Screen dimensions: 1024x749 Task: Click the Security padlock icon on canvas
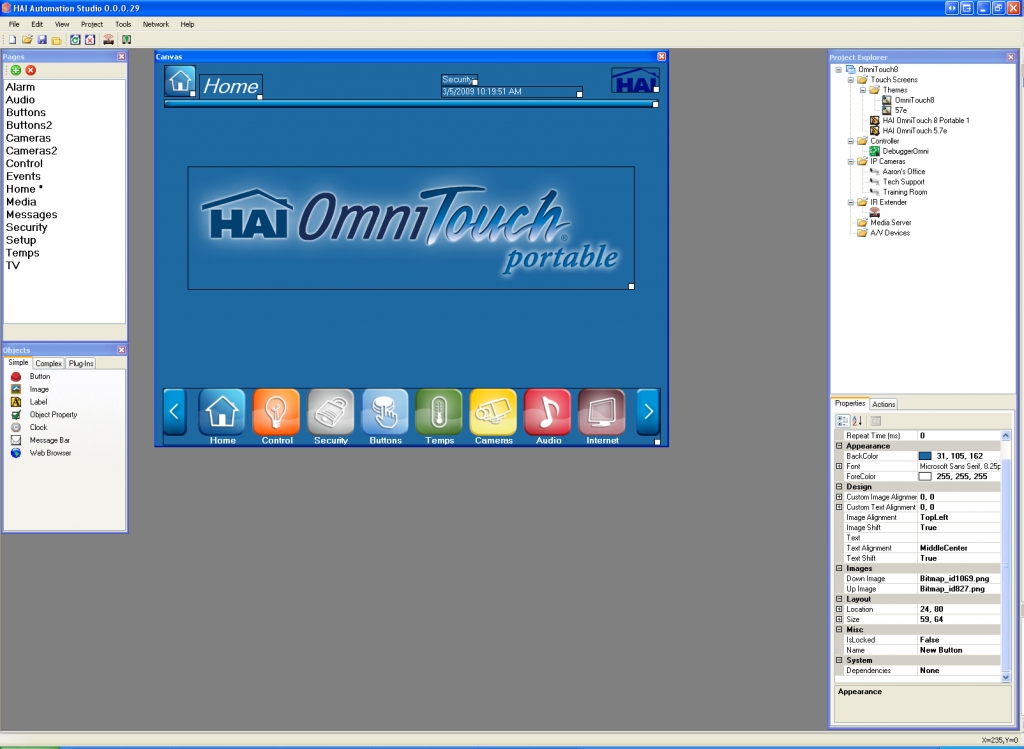coord(330,412)
